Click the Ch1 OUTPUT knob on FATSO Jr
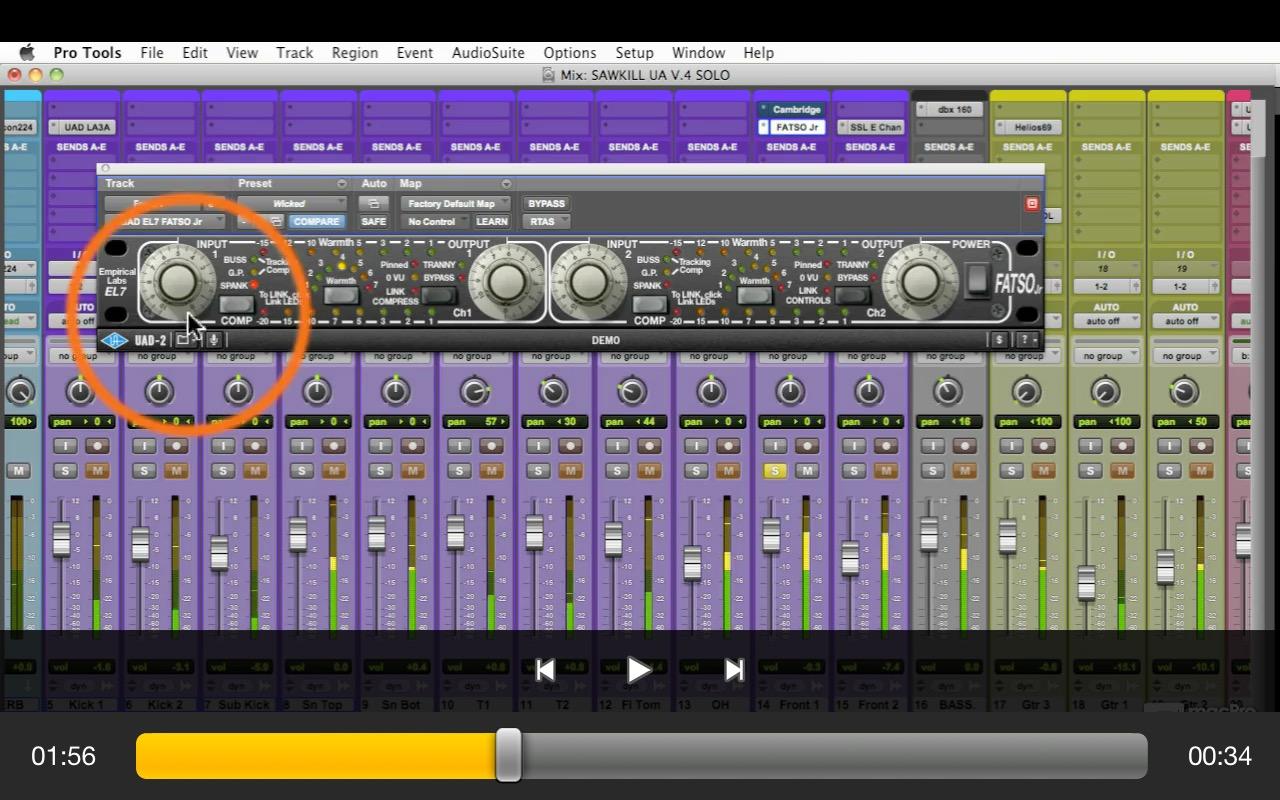The height and width of the screenshot is (800, 1280). 506,282
